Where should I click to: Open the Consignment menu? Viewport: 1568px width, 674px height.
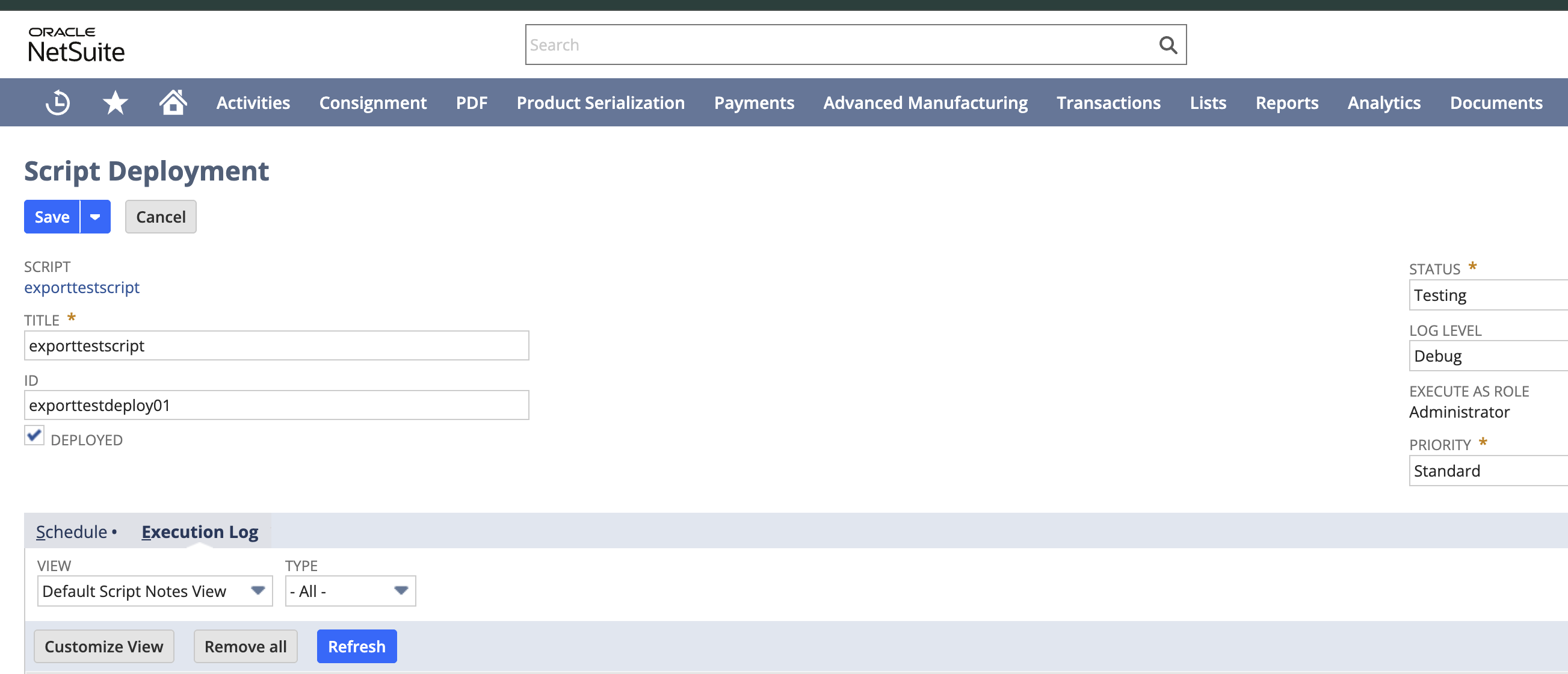tap(373, 102)
